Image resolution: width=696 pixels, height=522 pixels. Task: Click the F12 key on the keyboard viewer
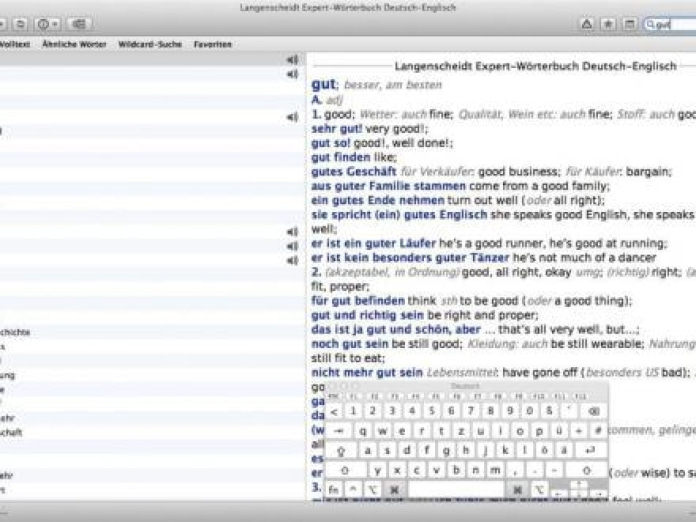580,396
